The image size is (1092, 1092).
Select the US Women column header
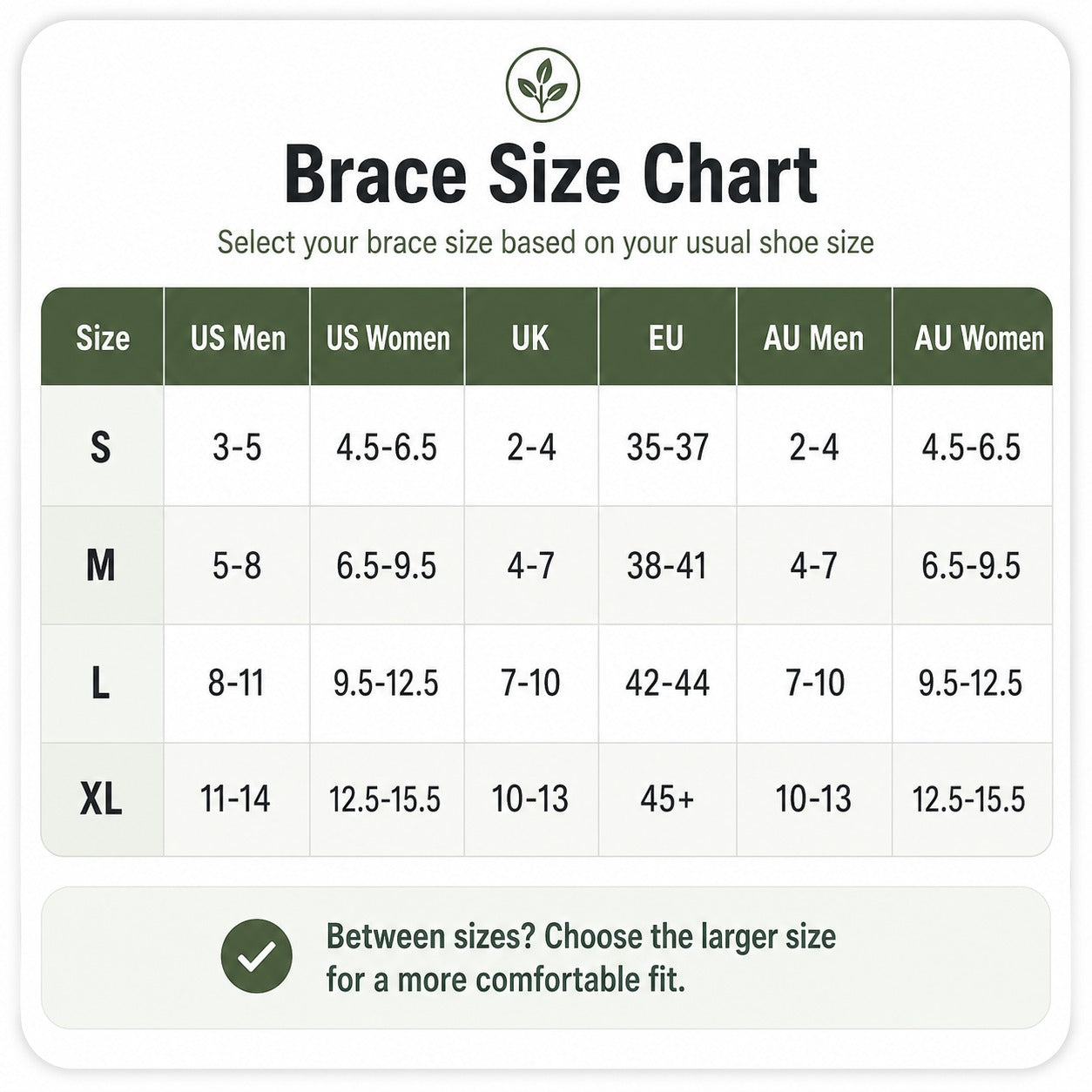point(388,338)
